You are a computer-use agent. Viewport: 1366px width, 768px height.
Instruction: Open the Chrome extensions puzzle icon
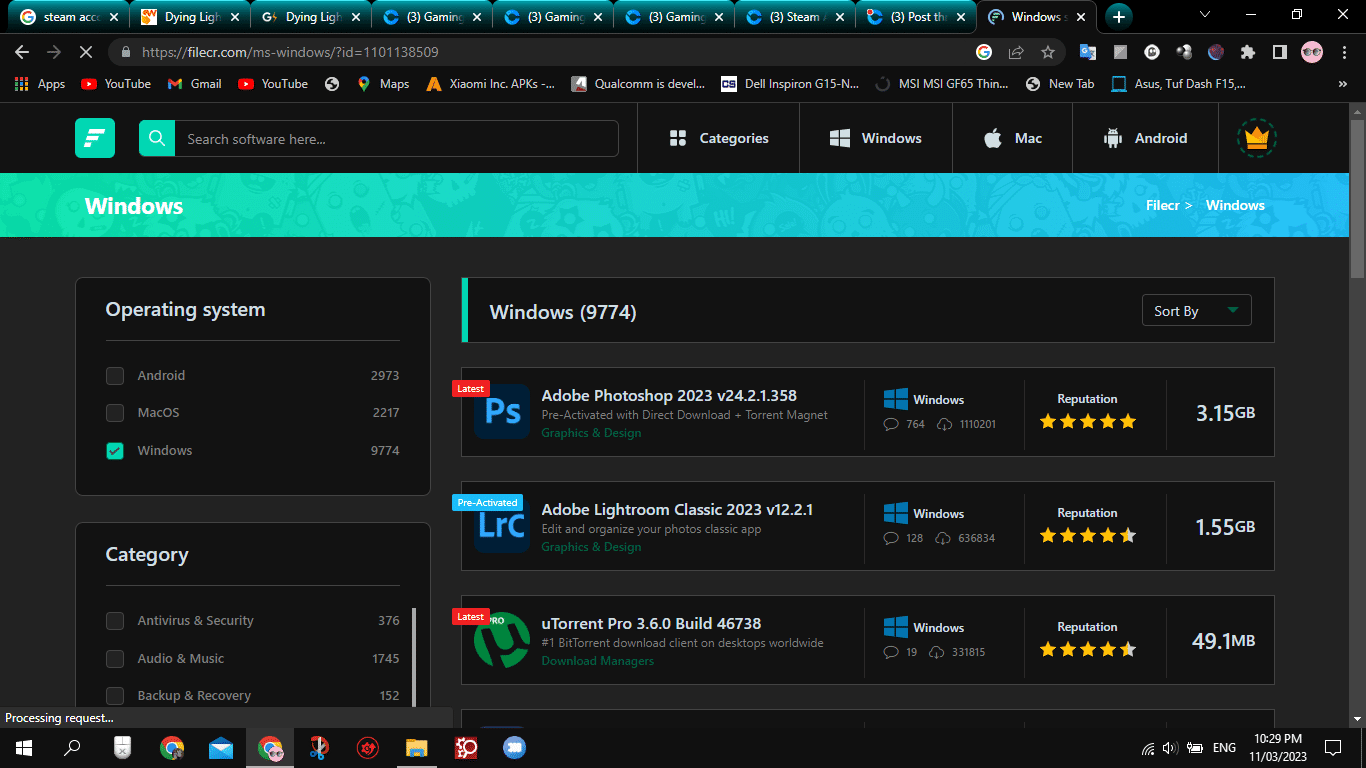(1248, 52)
